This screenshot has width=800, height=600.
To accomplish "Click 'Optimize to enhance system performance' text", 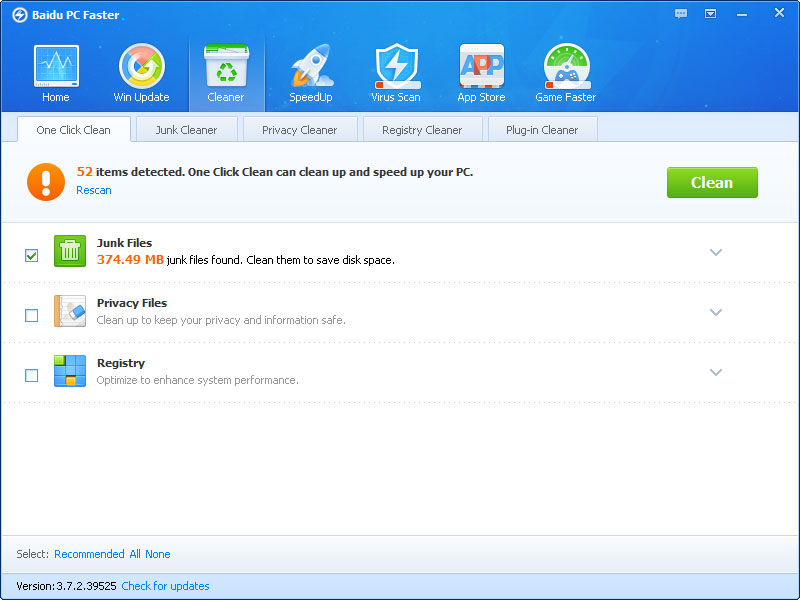I will [x=198, y=380].
